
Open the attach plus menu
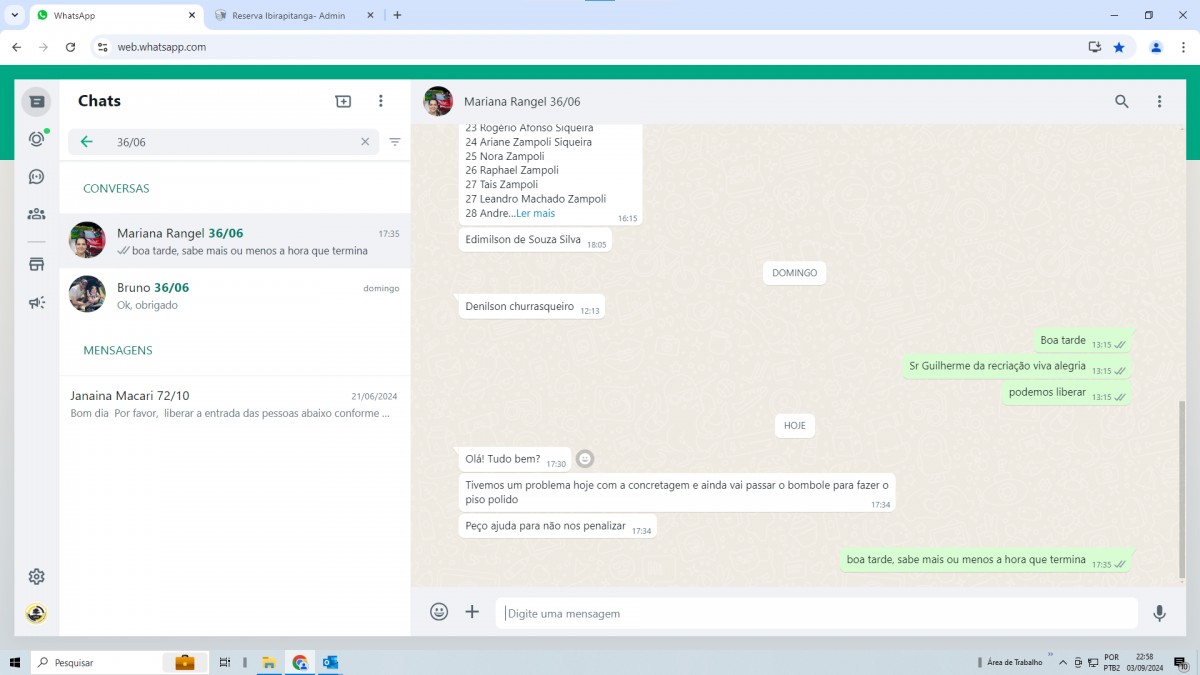click(472, 612)
